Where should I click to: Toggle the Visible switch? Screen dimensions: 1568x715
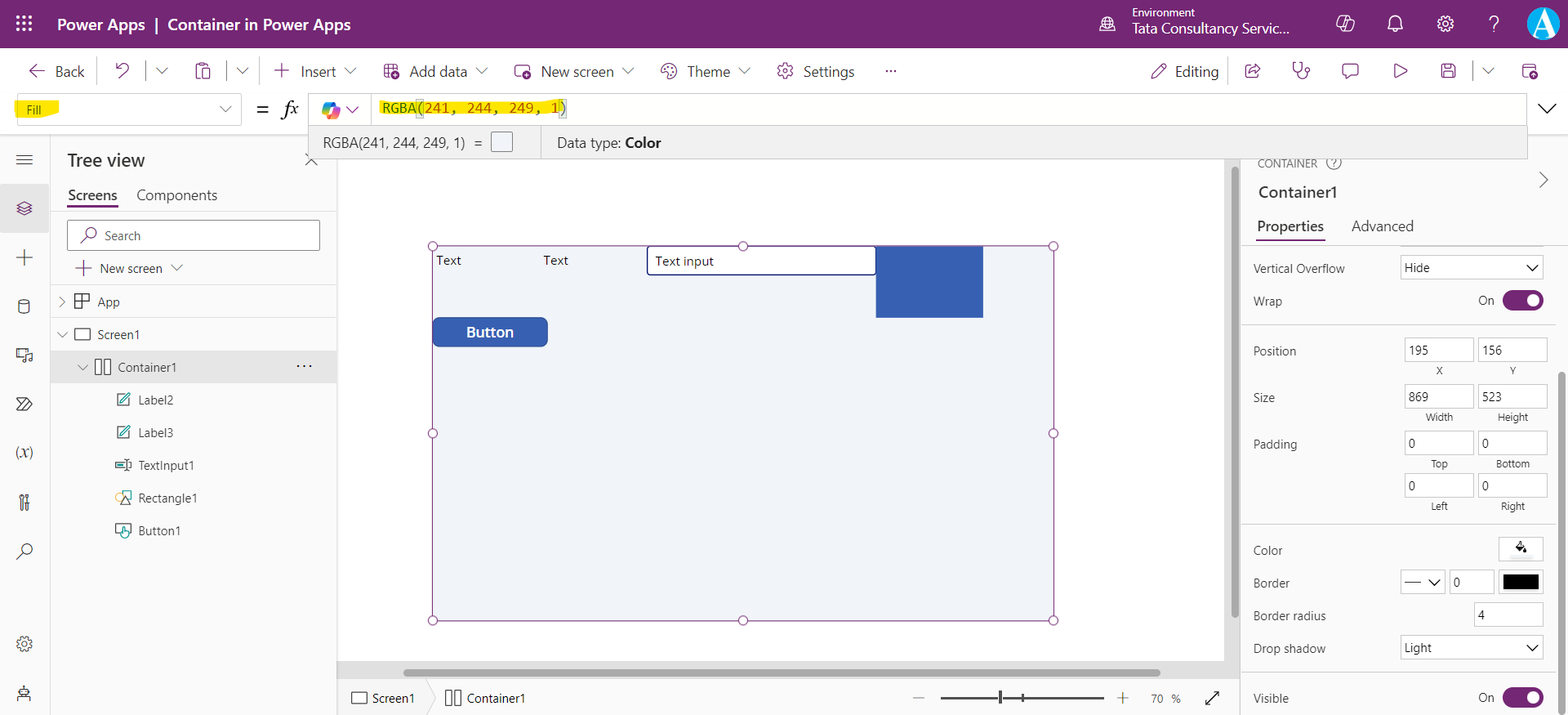1522,698
